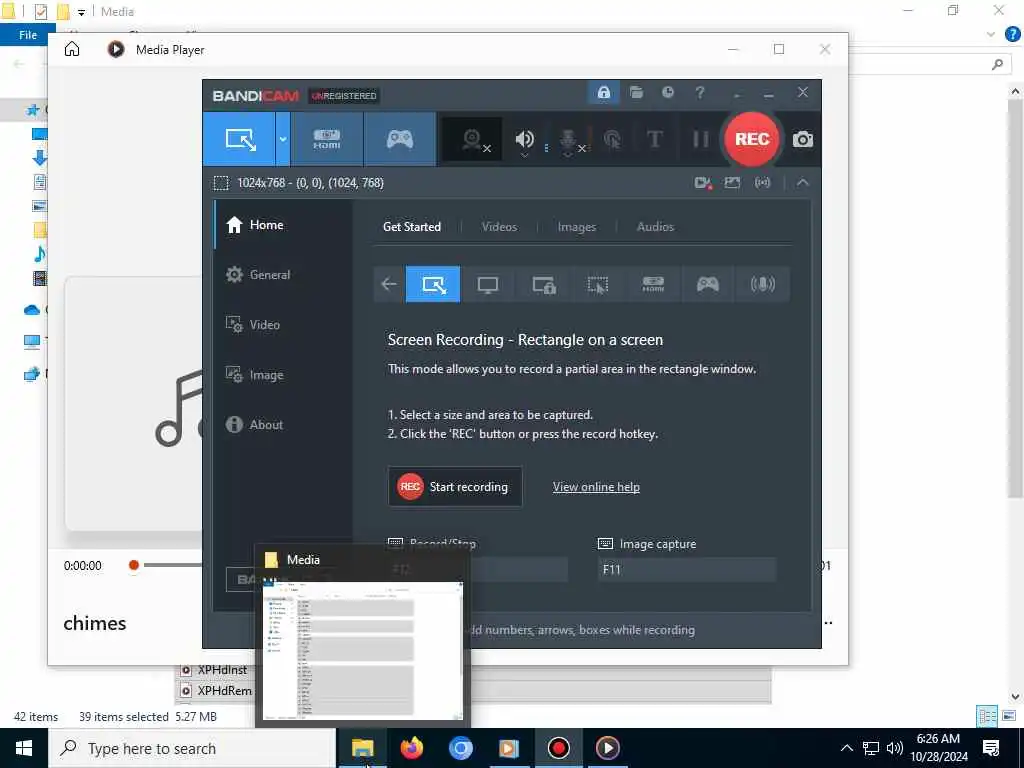Click the large red REC button
The width and height of the screenshot is (1024, 768).
(x=752, y=139)
